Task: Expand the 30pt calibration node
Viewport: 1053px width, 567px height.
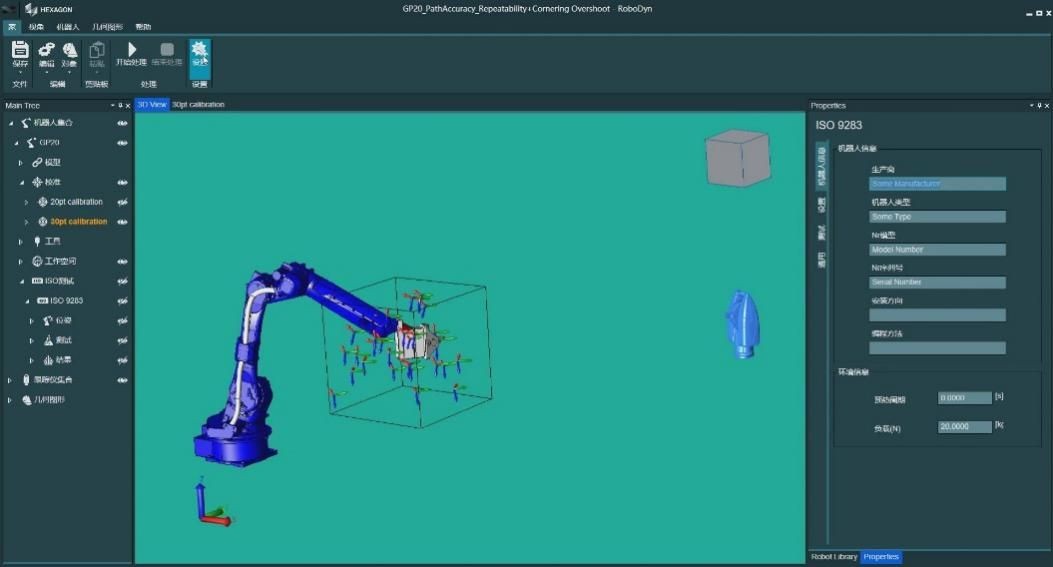Action: pos(27,222)
